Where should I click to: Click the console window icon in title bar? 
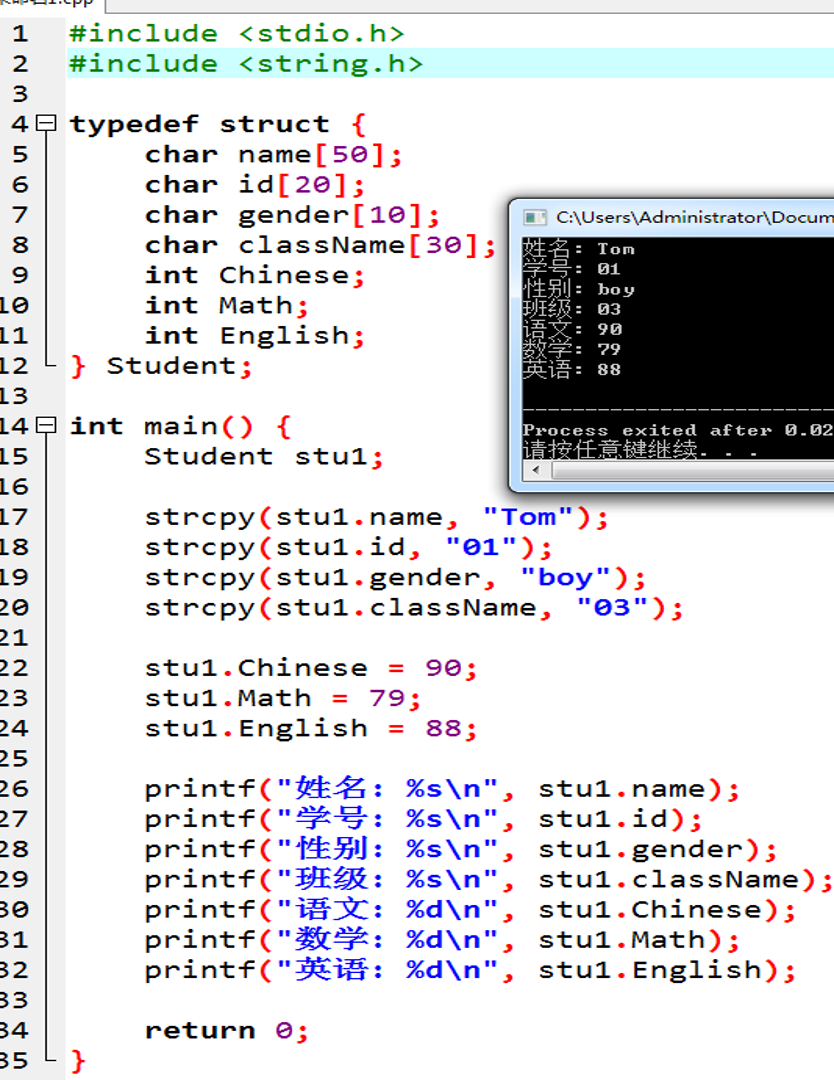534,218
